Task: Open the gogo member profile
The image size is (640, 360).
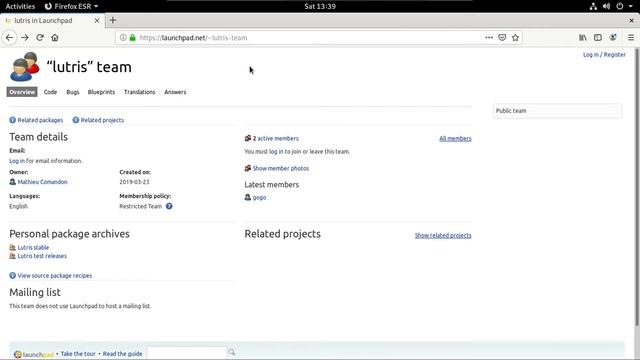Action: coord(259,197)
